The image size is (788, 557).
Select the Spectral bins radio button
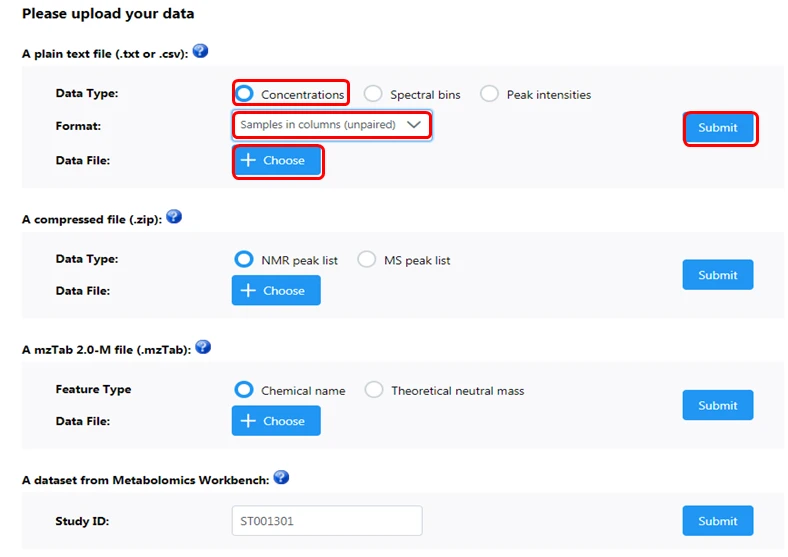373,94
